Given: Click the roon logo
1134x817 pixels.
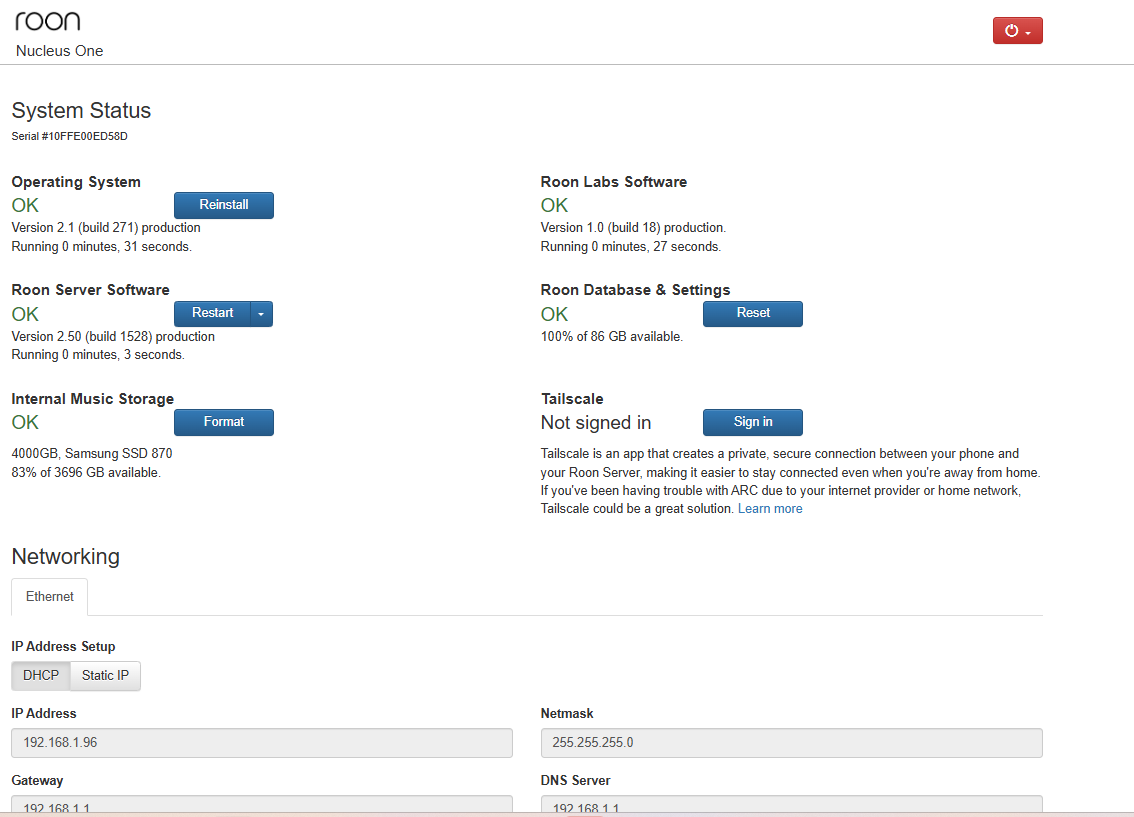Looking at the screenshot, I should (x=48, y=21).
